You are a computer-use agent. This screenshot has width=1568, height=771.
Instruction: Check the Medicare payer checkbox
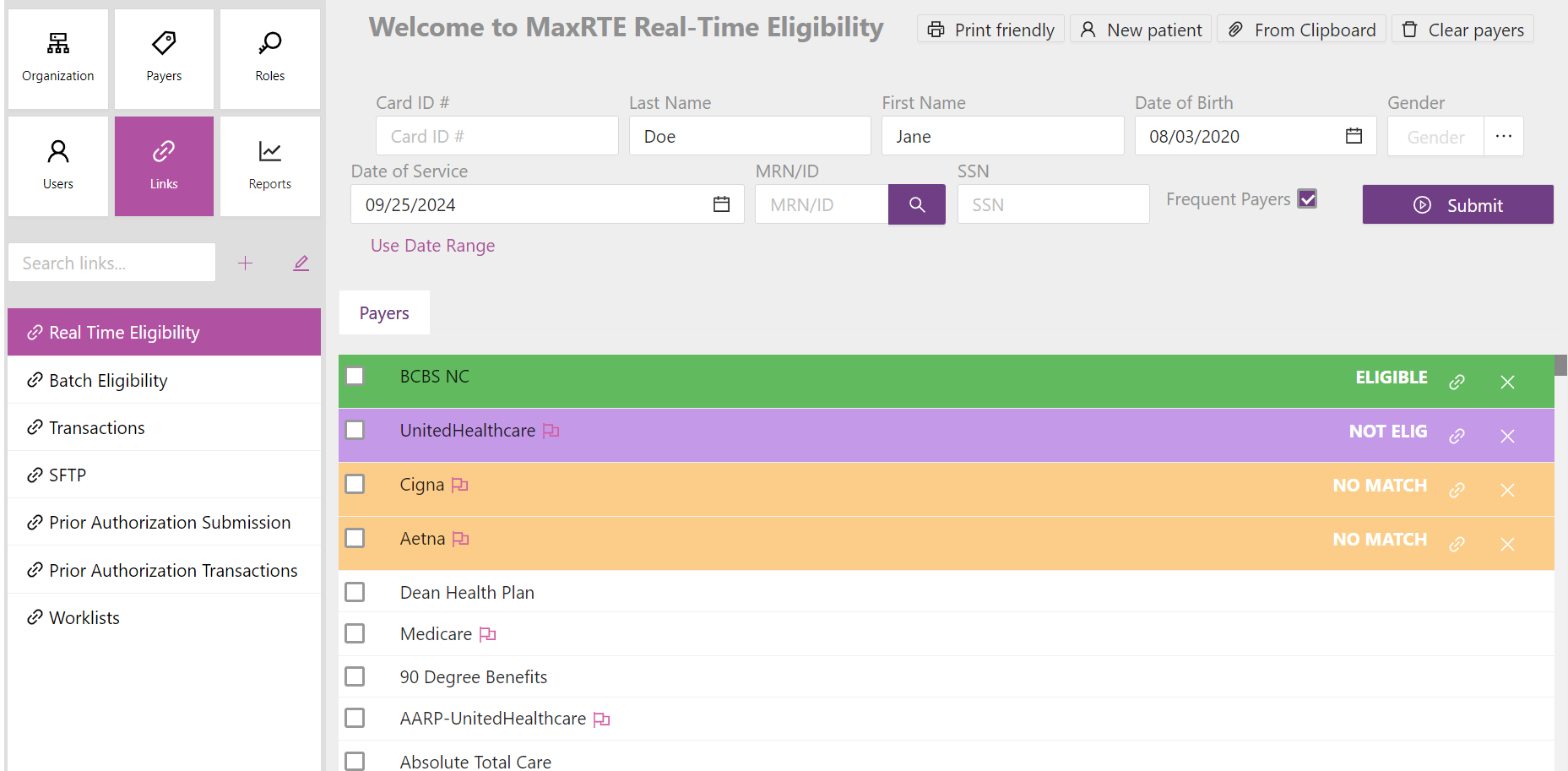[x=355, y=633]
